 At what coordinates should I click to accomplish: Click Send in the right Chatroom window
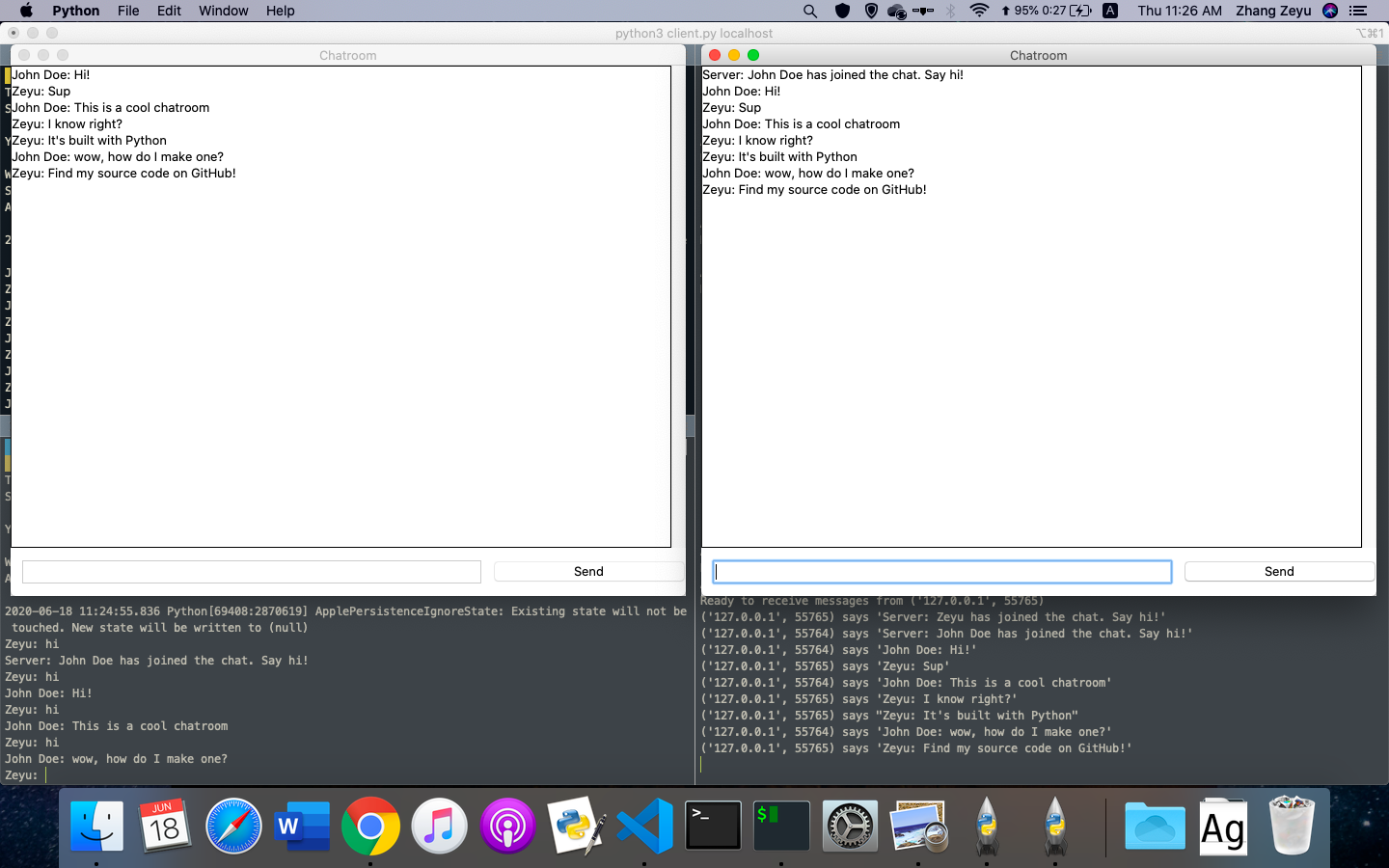tap(1279, 571)
